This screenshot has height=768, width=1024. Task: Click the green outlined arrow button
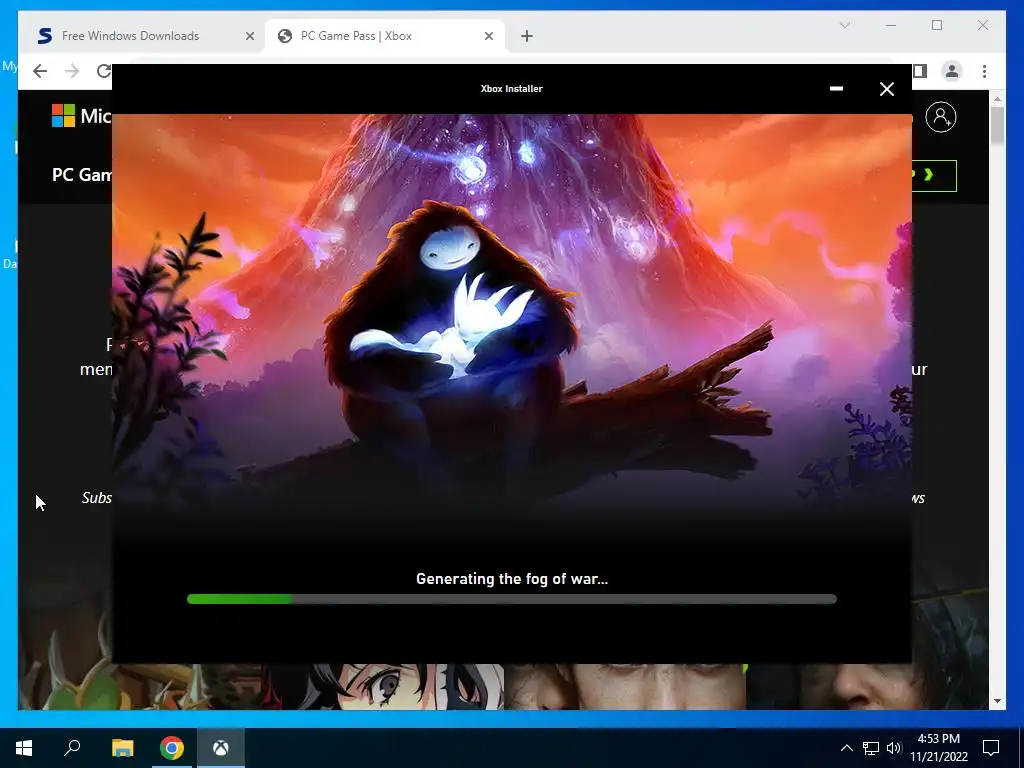click(x=934, y=176)
